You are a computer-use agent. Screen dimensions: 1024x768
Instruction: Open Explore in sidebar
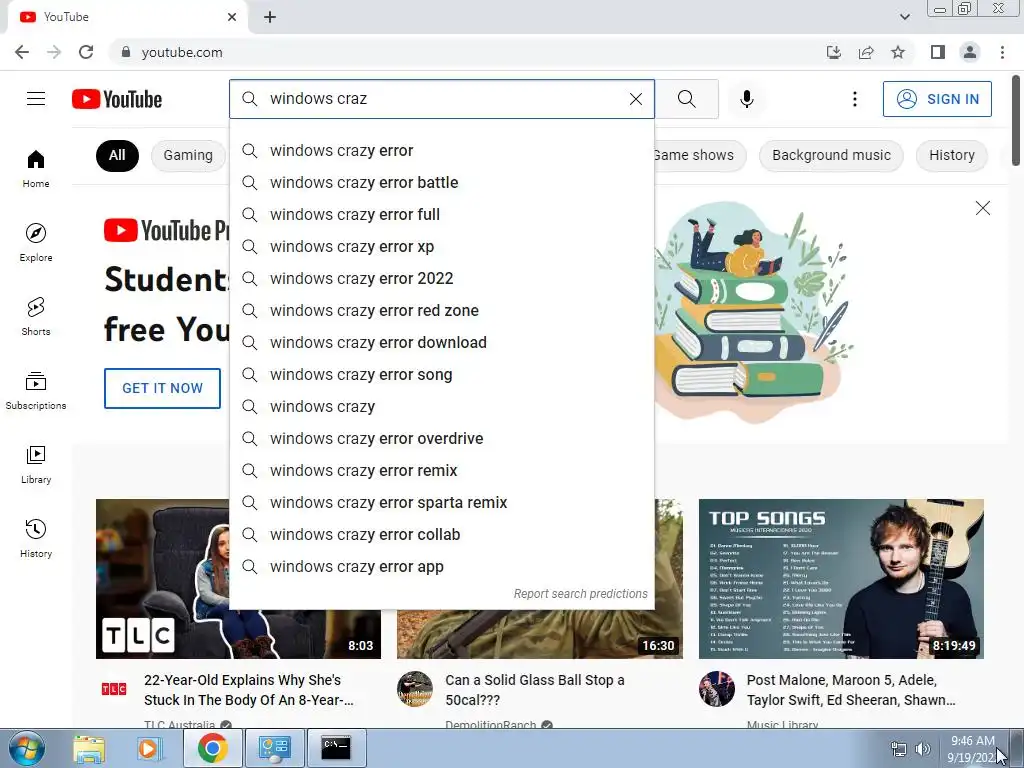pos(36,242)
